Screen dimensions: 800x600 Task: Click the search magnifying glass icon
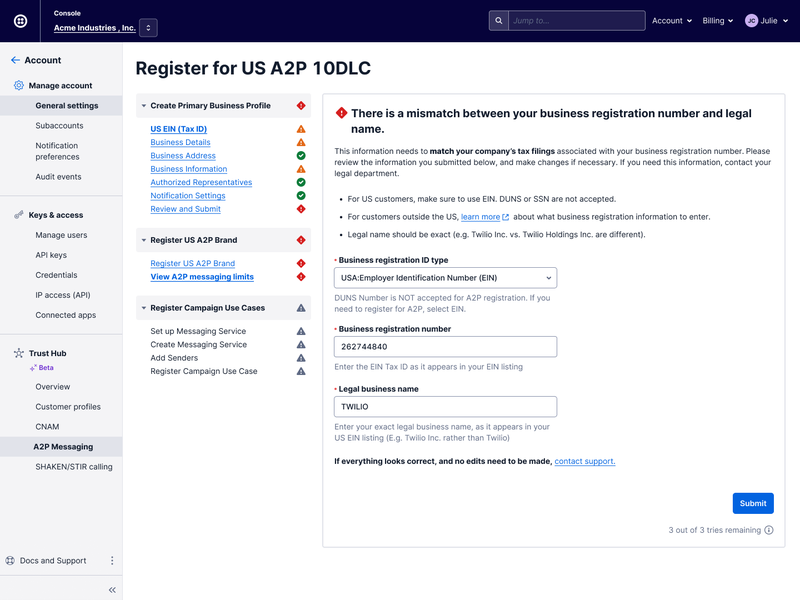click(x=498, y=20)
